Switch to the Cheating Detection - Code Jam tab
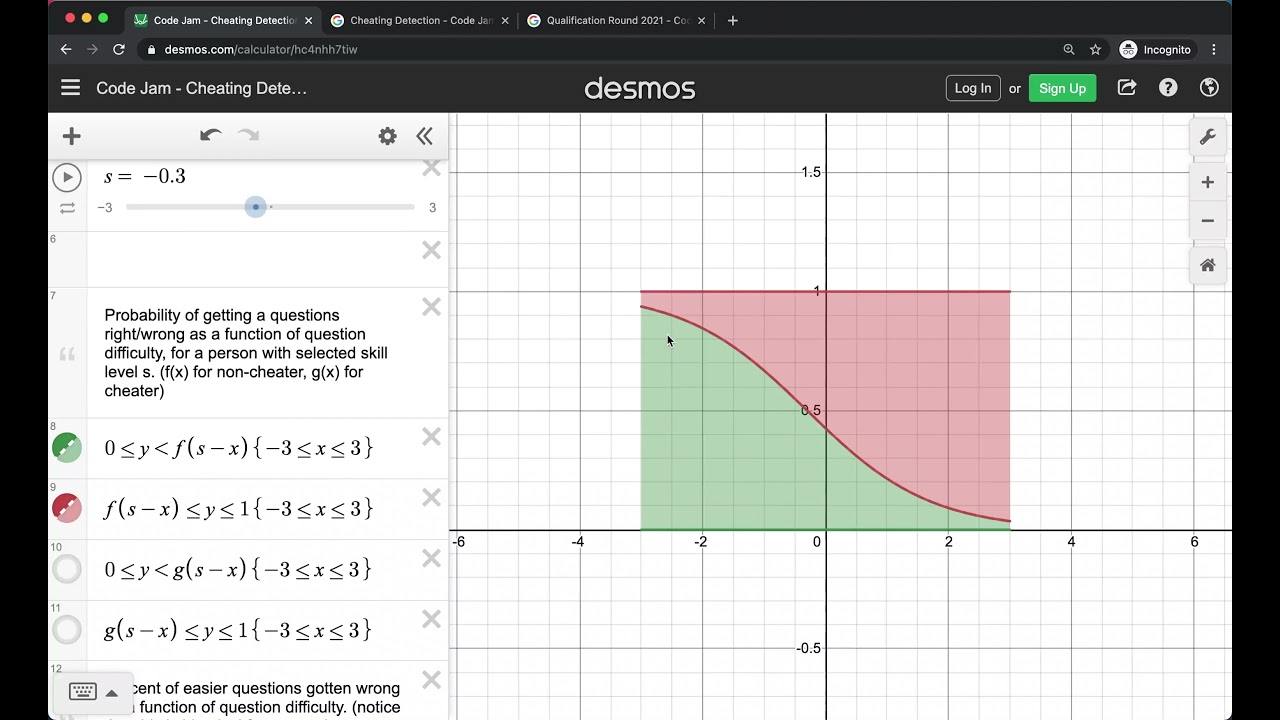Image resolution: width=1280 pixels, height=720 pixels. (x=420, y=20)
